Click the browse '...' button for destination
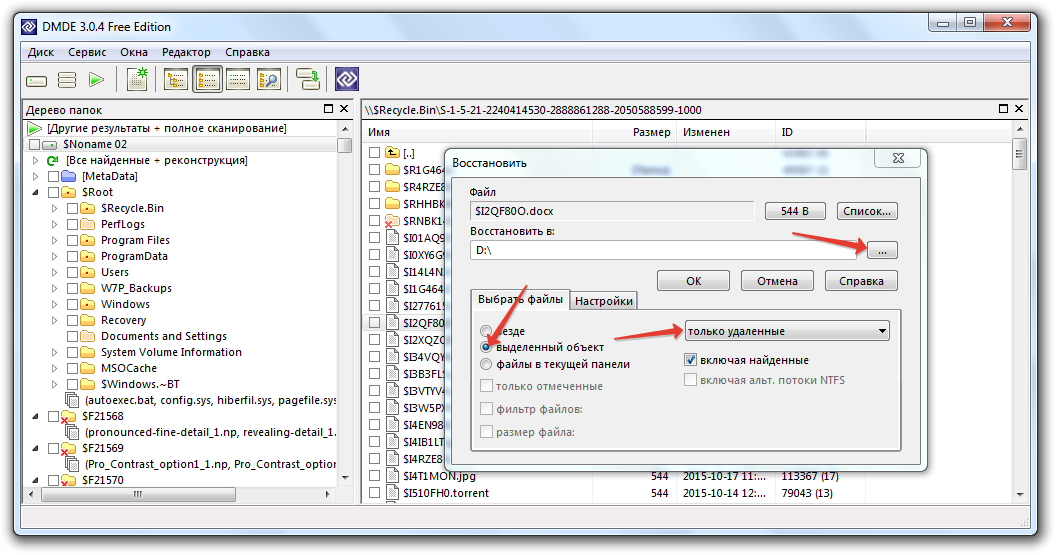Image resolution: width=1056 pixels, height=555 pixels. click(882, 250)
